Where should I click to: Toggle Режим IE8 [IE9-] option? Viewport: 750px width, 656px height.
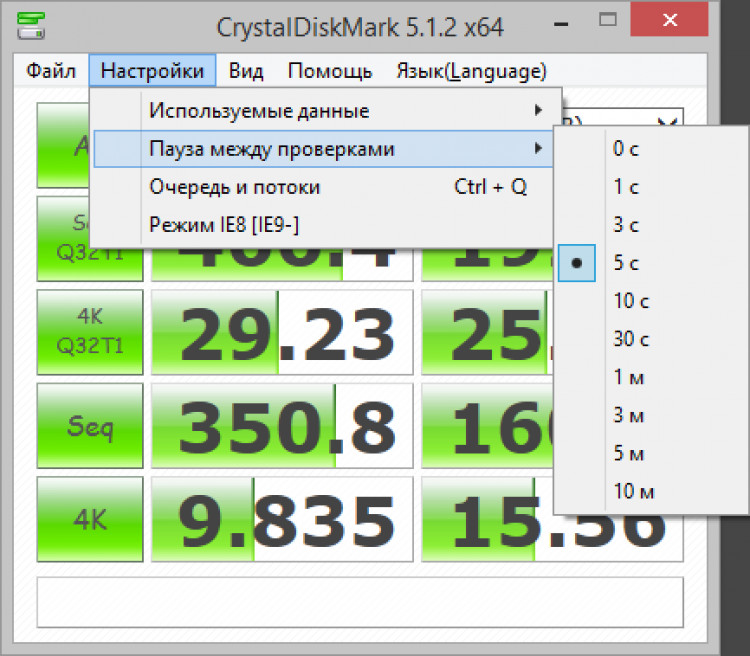(323, 224)
